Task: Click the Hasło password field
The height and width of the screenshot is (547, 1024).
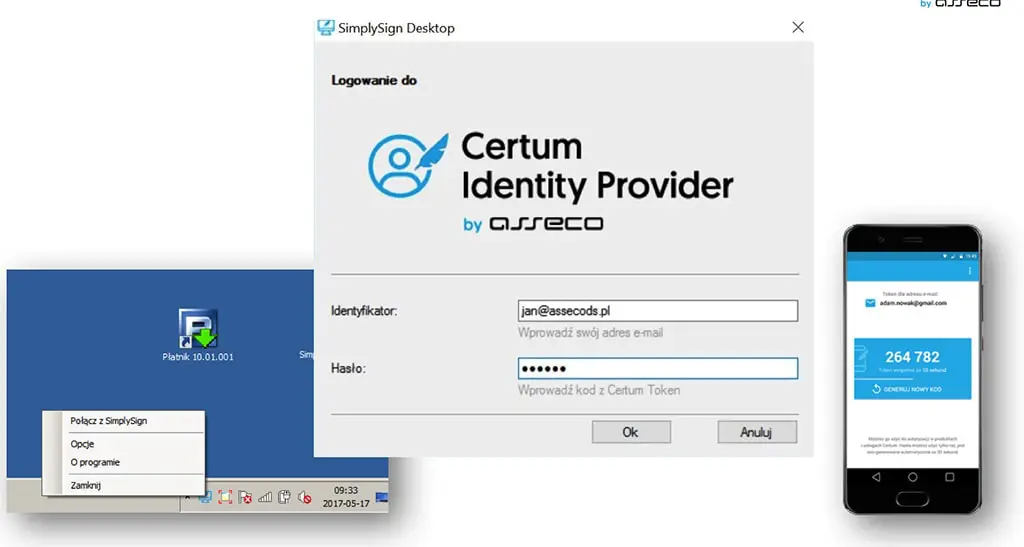Action: (x=658, y=368)
